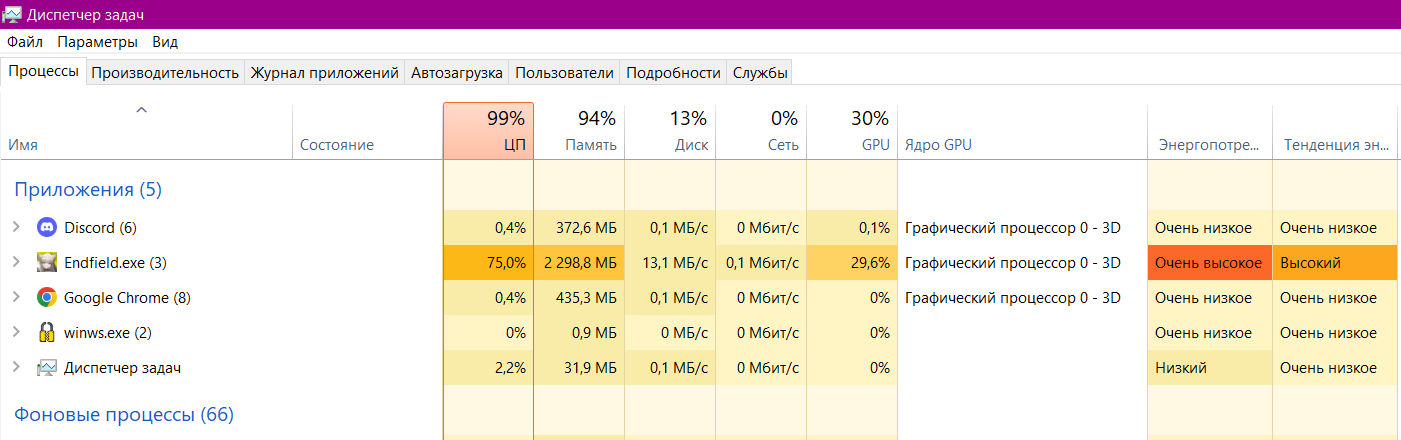
Task: Switch to the Автозагрузка tab
Action: coord(456,73)
